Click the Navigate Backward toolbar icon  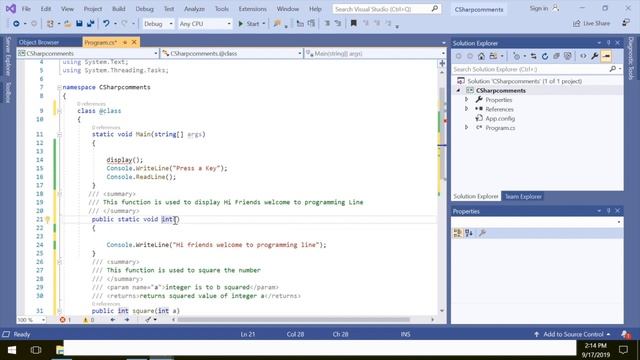(16, 24)
